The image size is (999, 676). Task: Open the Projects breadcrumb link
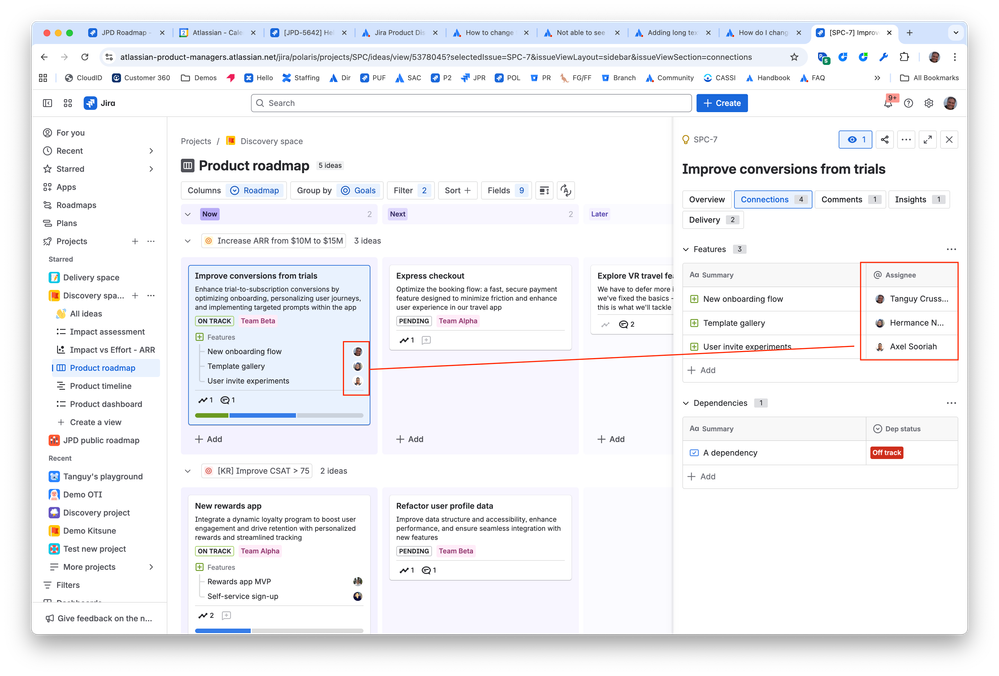(196, 141)
